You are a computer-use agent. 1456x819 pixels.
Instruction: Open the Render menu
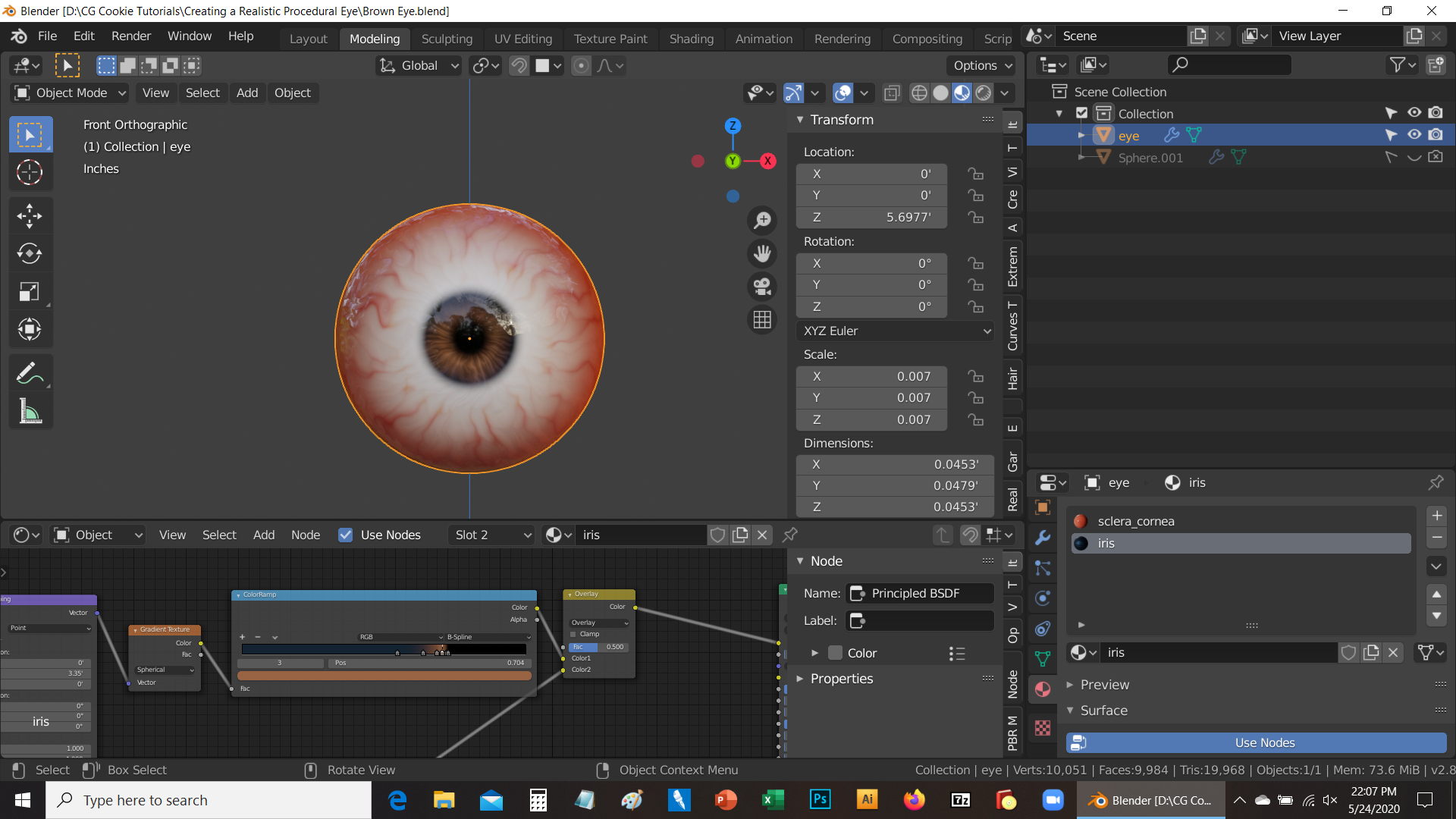[130, 36]
